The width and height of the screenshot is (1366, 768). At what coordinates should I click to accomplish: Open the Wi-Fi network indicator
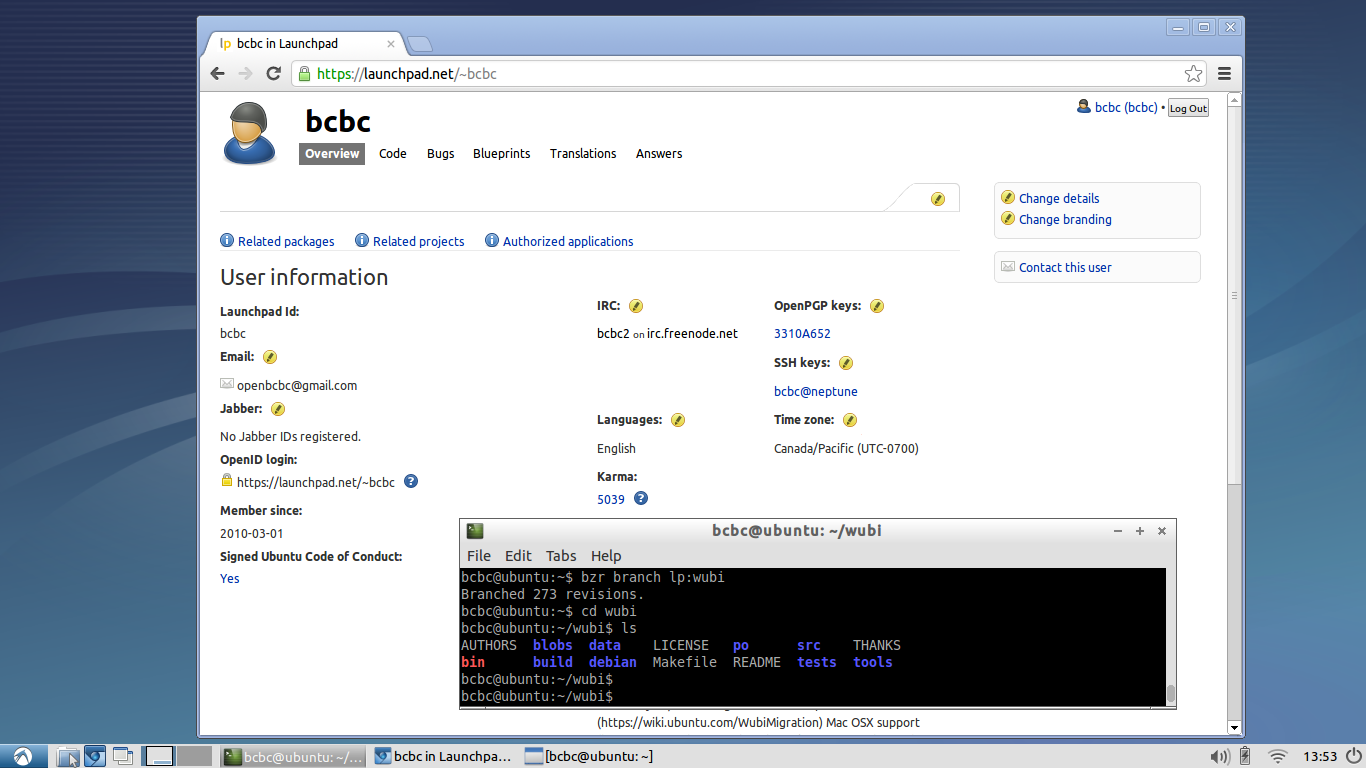(x=1277, y=756)
